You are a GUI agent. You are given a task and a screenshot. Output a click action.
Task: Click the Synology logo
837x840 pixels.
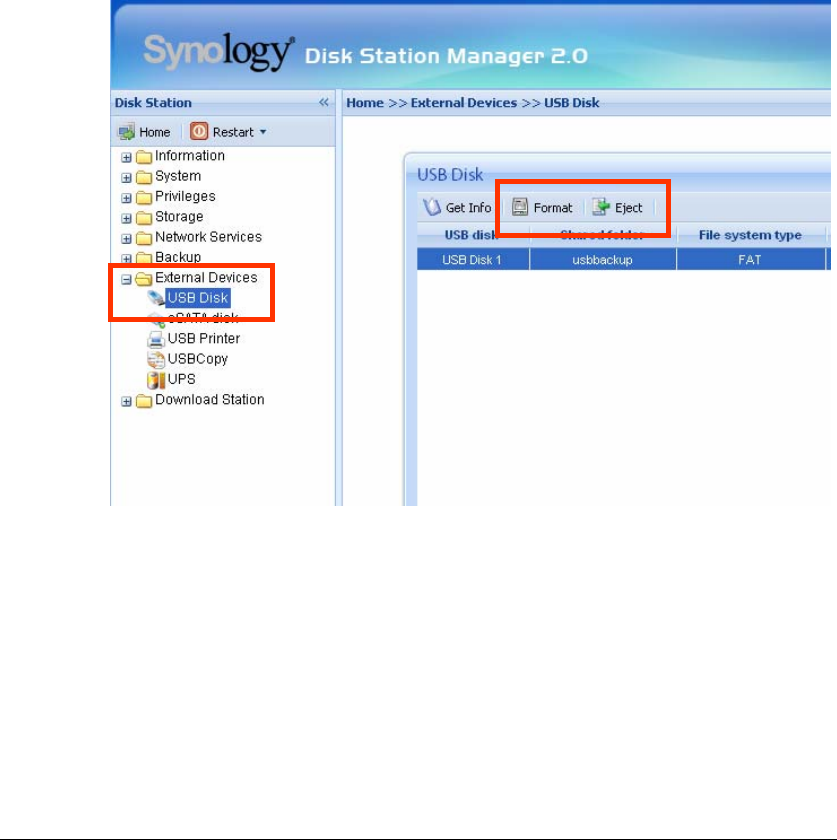coord(219,52)
